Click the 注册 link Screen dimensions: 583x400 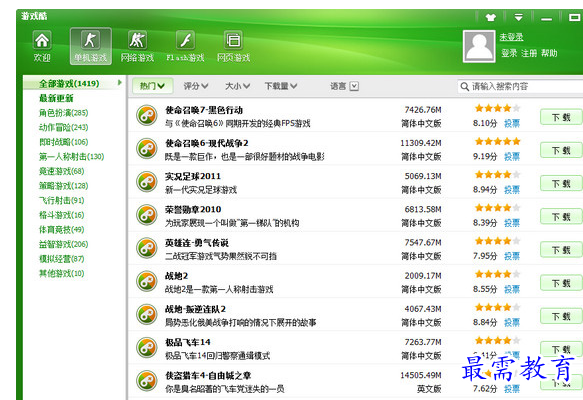tap(529, 53)
